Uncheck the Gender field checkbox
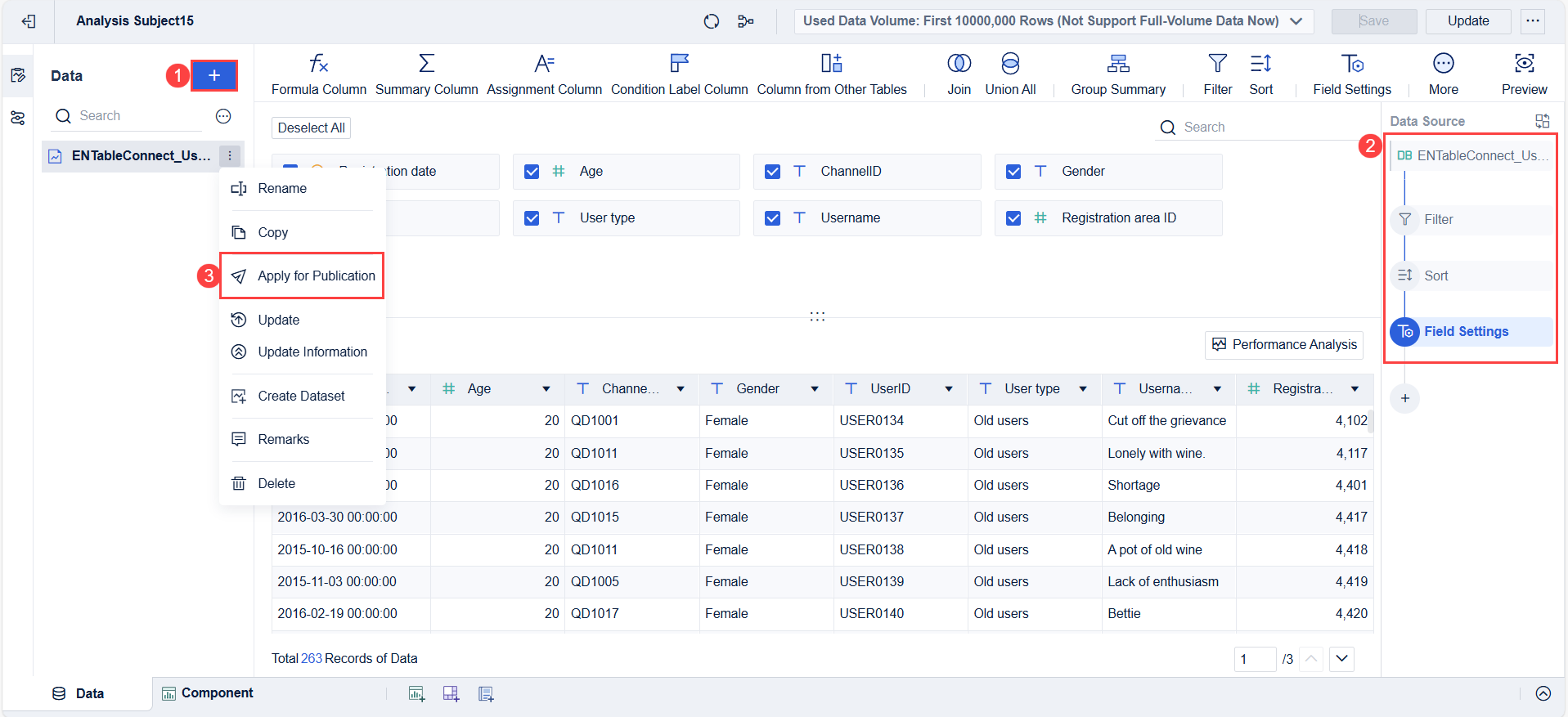 [x=1013, y=172]
